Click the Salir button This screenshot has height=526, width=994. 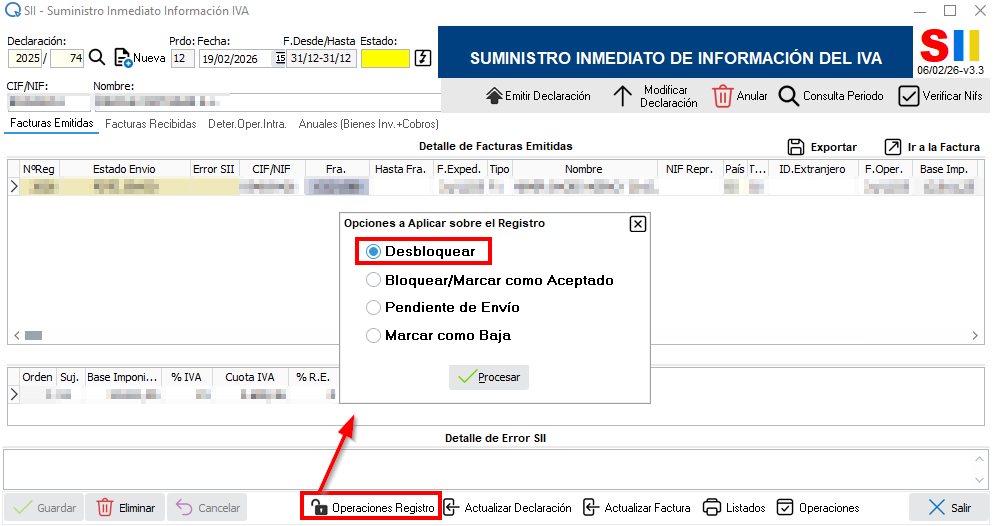pos(948,508)
